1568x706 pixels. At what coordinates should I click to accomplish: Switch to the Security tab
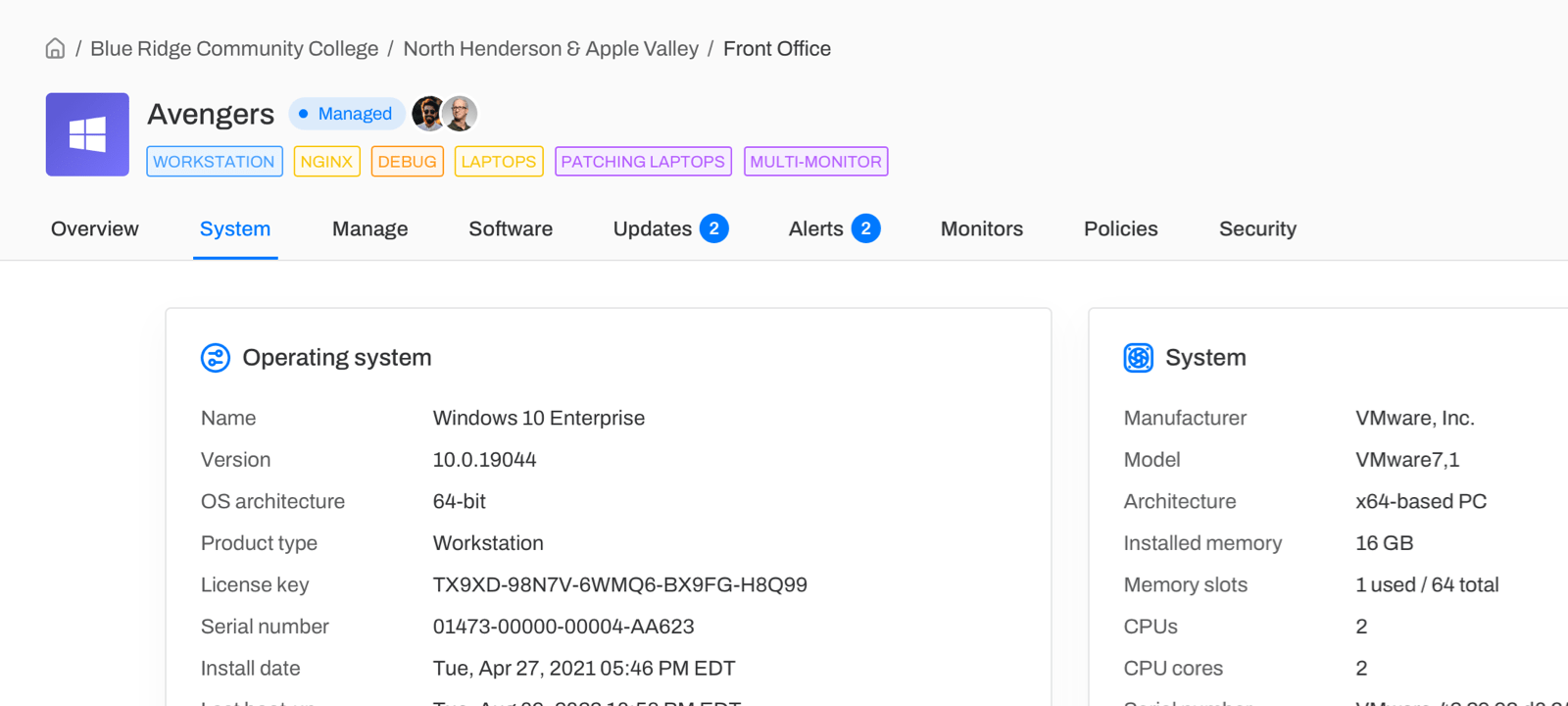click(1257, 228)
